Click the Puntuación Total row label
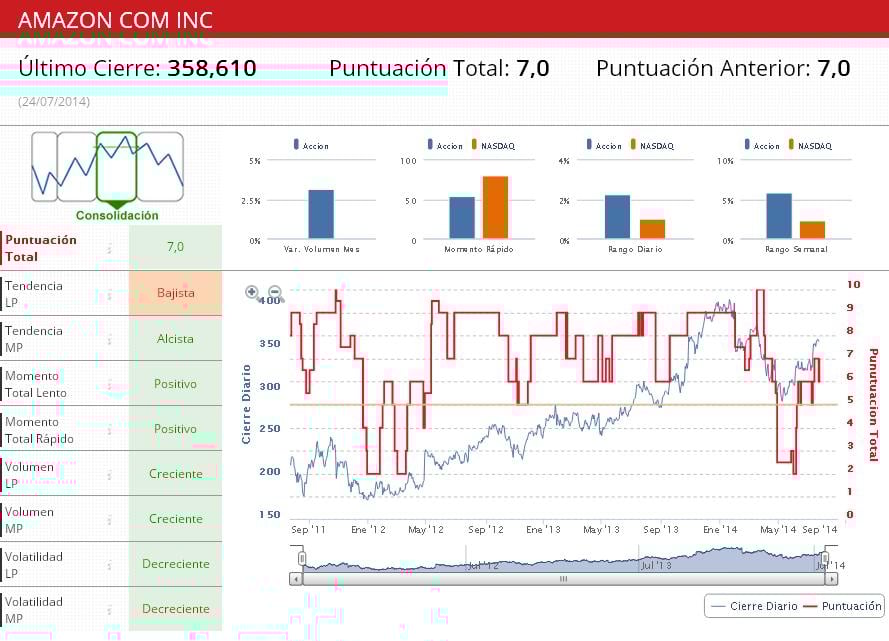This screenshot has width=889, height=641. [41, 248]
